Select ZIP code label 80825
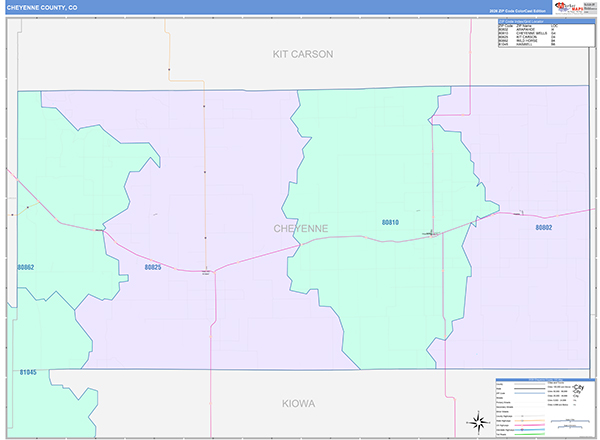The width and height of the screenshot is (600, 440). coord(153,267)
